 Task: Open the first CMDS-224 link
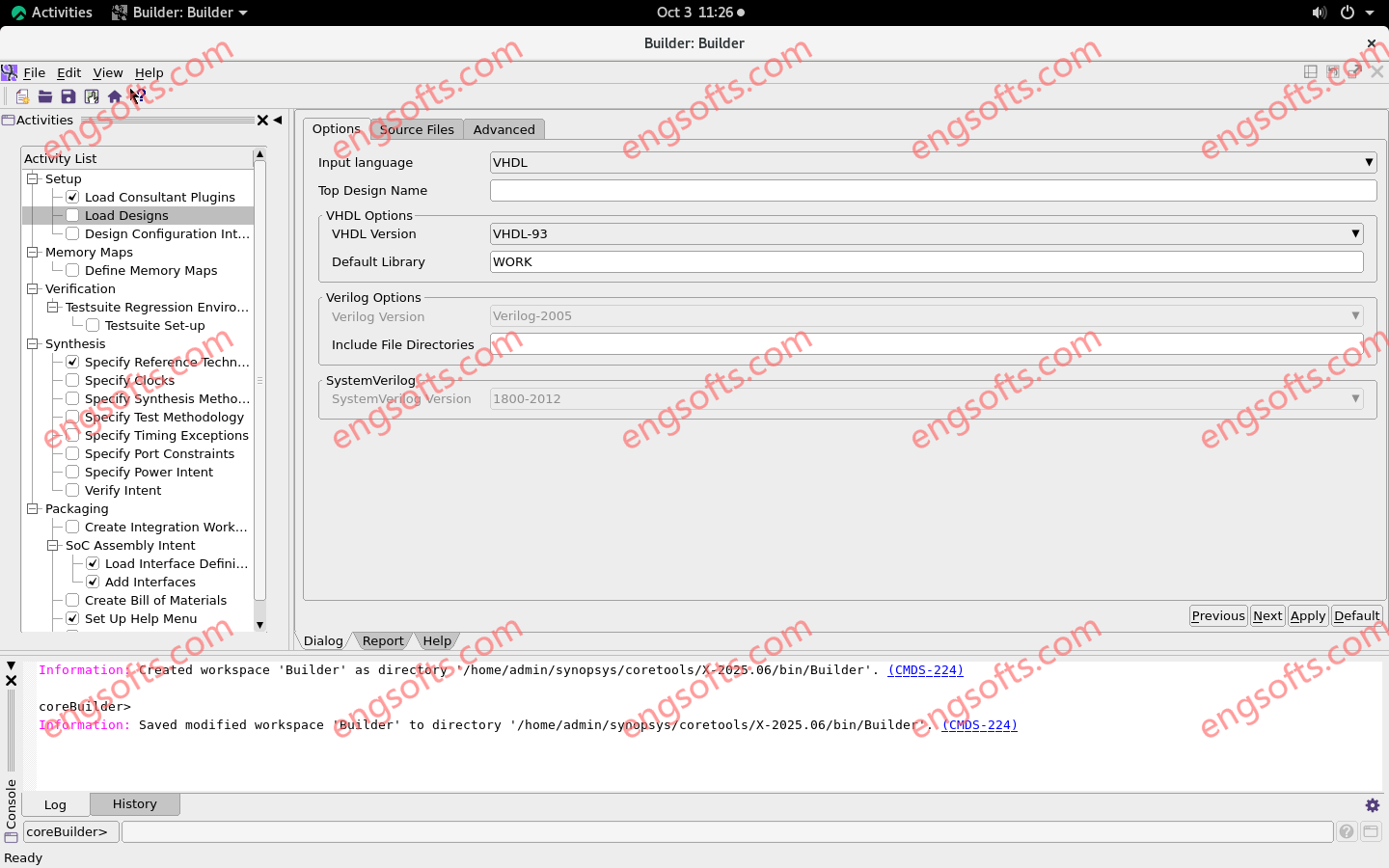tap(925, 670)
